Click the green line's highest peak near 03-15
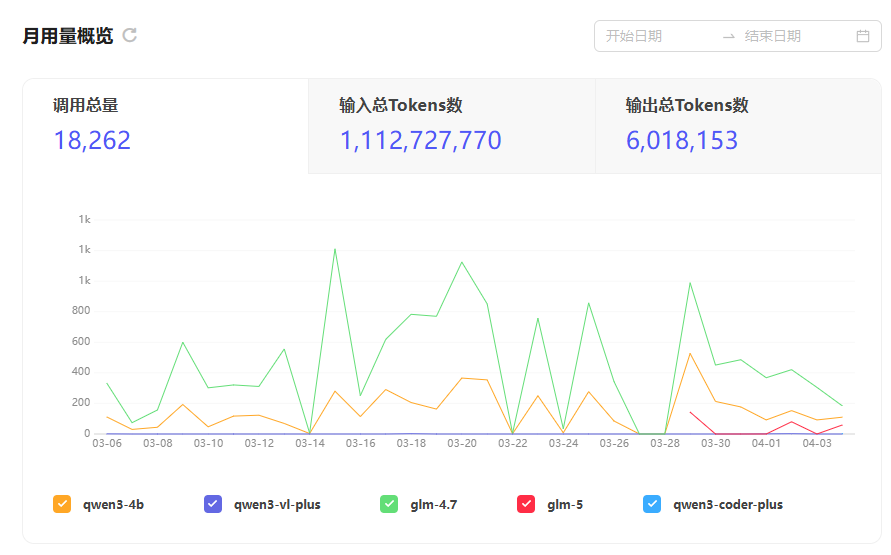This screenshot has width=891, height=555. 334,249
